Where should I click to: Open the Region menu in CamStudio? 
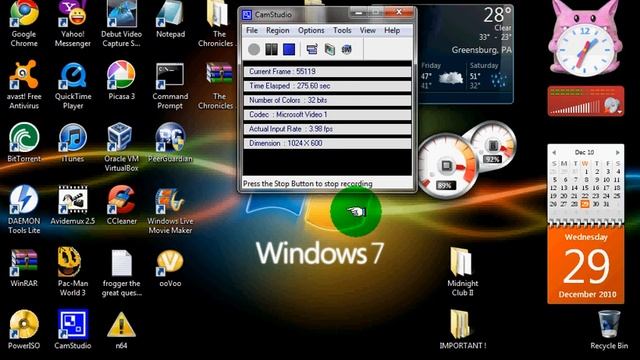[x=278, y=31]
